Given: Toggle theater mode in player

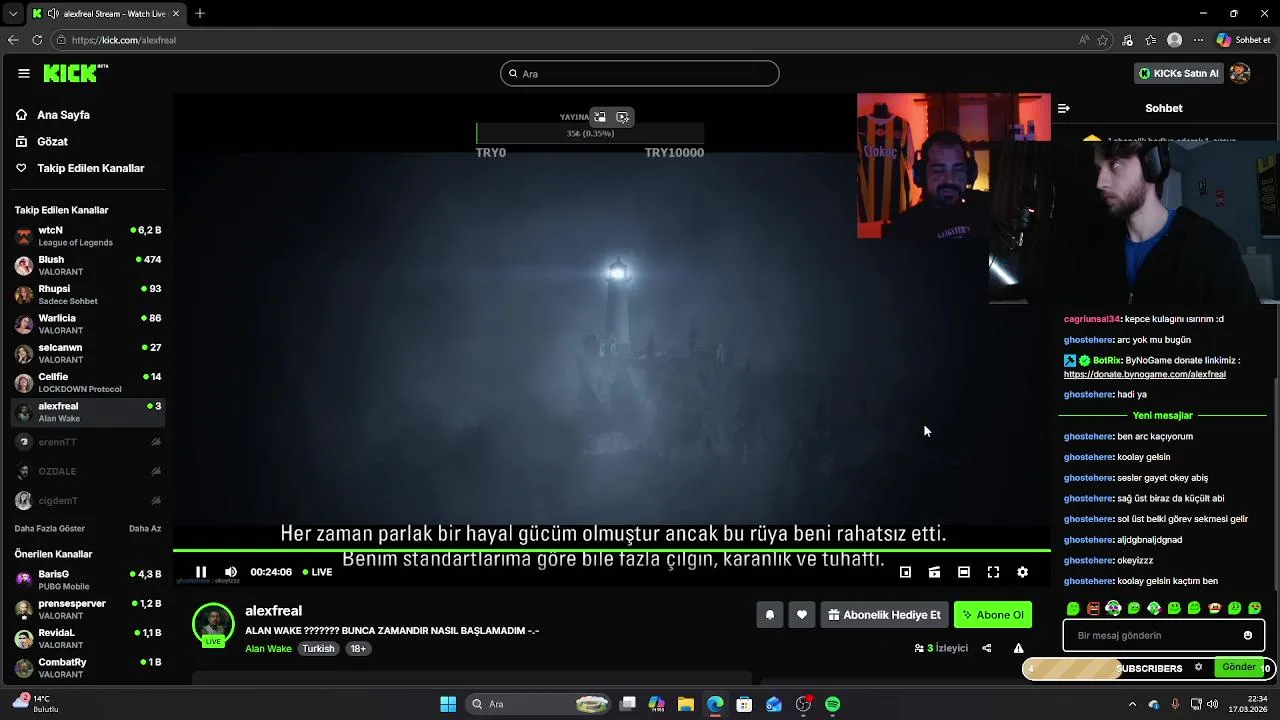Looking at the screenshot, I should pyautogui.click(x=964, y=572).
